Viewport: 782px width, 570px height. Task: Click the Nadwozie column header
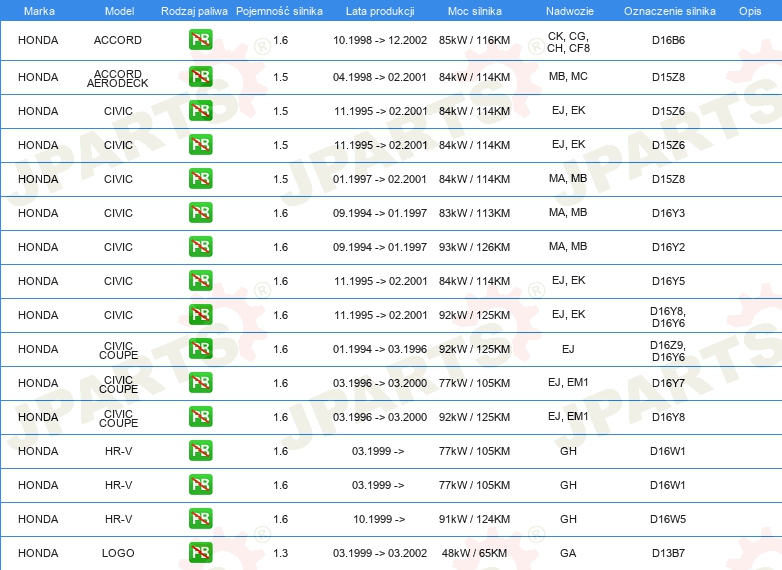(x=570, y=11)
